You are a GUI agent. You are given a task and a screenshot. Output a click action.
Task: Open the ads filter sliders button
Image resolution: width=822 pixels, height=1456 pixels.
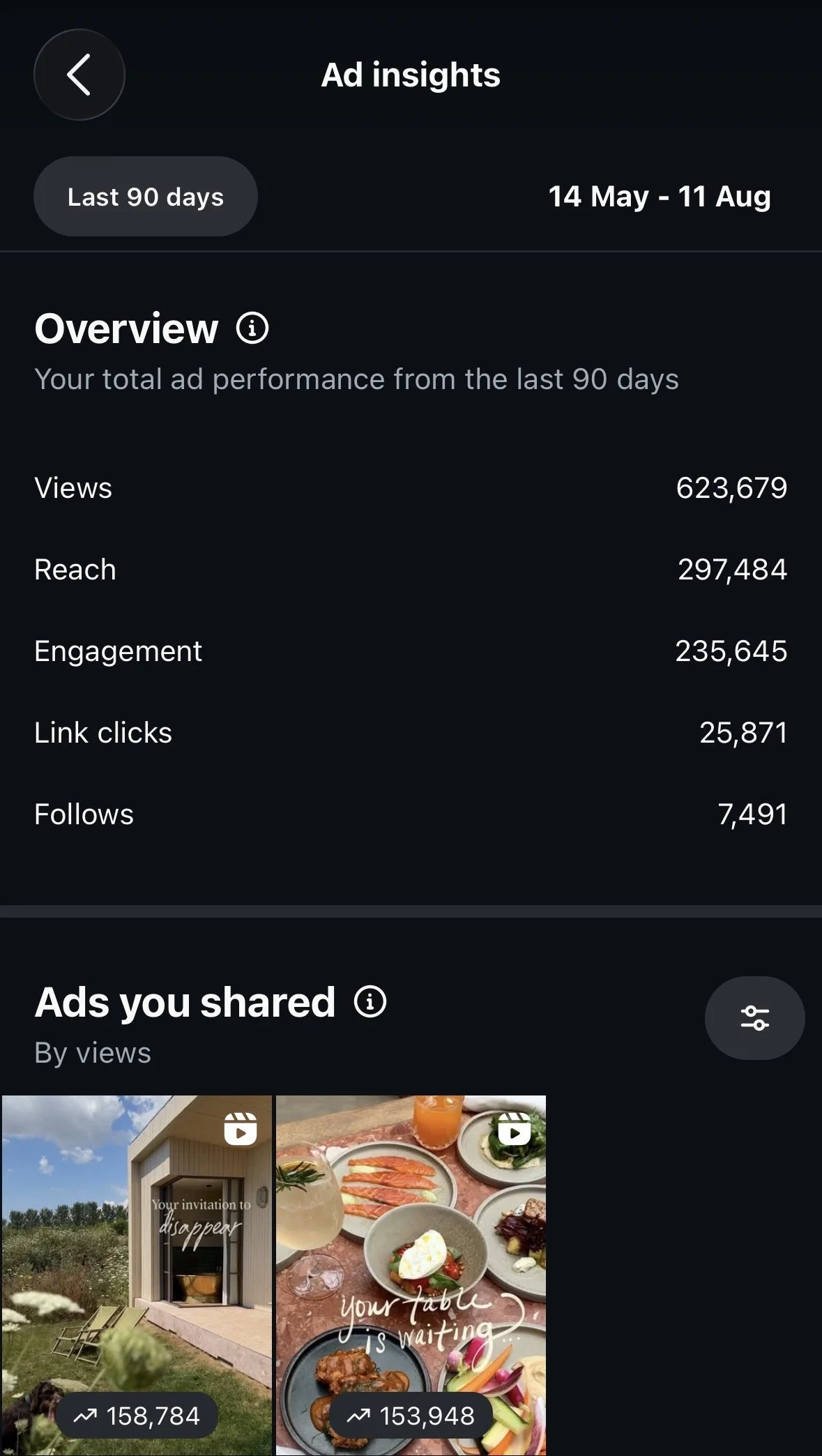pos(754,1018)
